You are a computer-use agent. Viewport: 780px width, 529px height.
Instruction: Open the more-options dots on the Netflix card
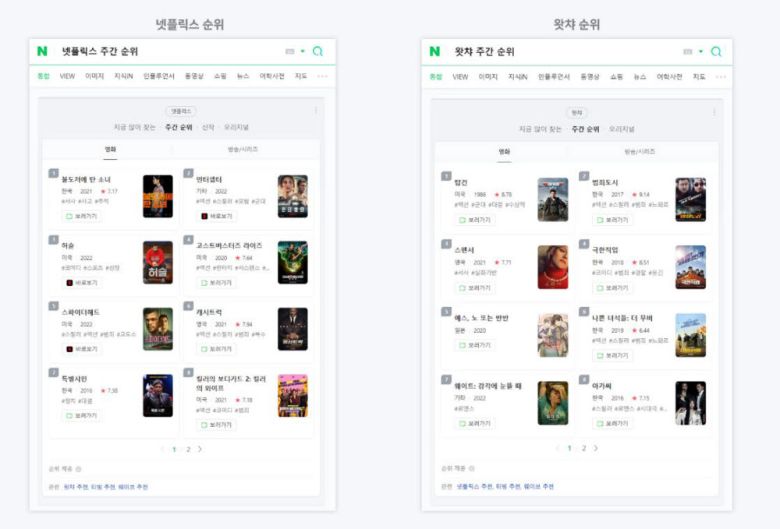pos(316,111)
